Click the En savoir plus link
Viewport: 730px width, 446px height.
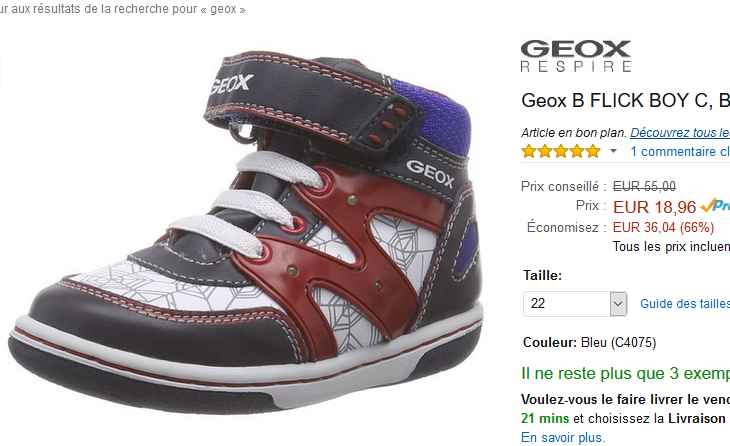(x=563, y=438)
